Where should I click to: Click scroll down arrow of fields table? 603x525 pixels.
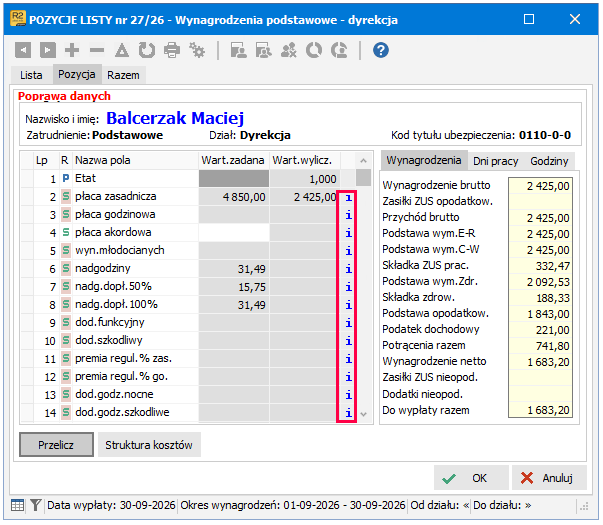363,414
